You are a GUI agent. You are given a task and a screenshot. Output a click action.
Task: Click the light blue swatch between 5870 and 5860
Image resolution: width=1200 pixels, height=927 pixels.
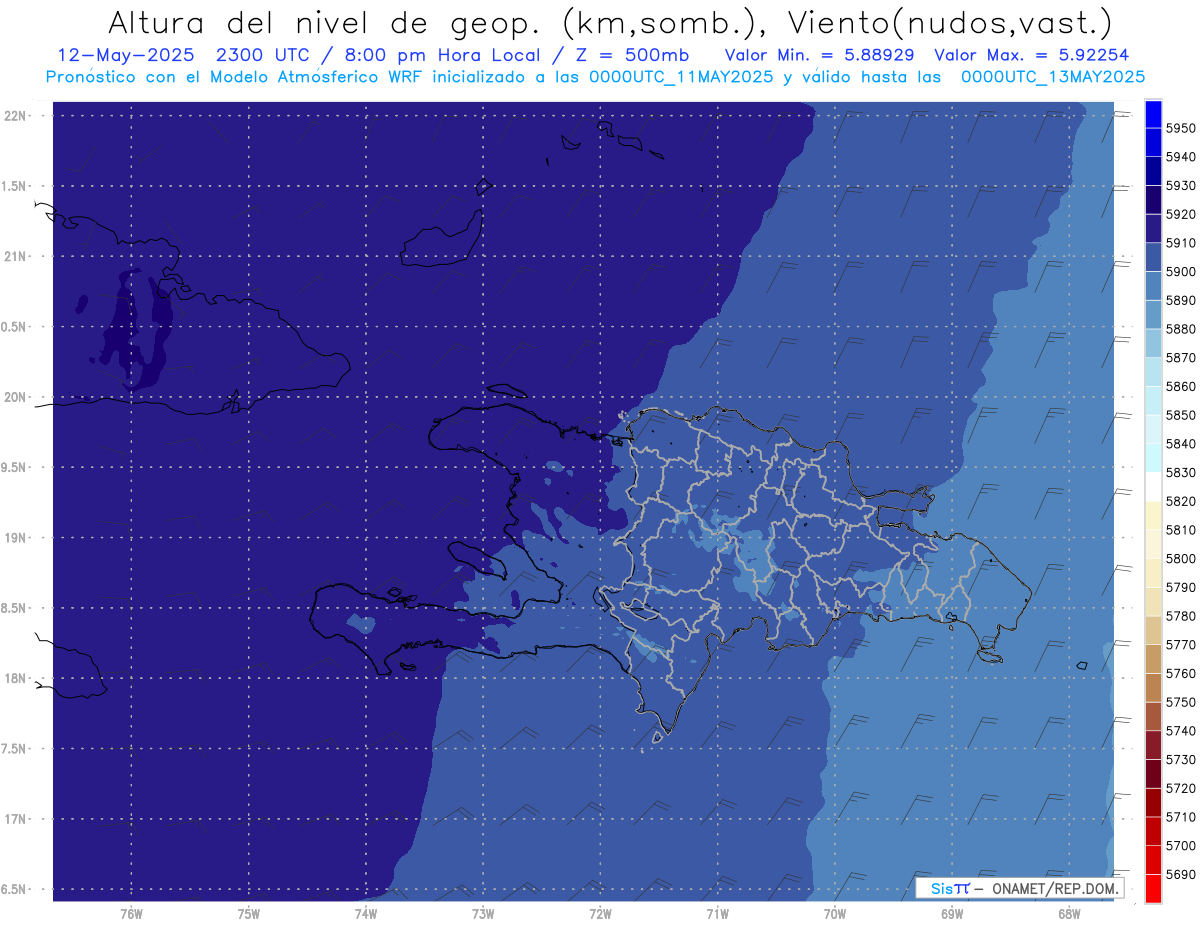(1153, 372)
